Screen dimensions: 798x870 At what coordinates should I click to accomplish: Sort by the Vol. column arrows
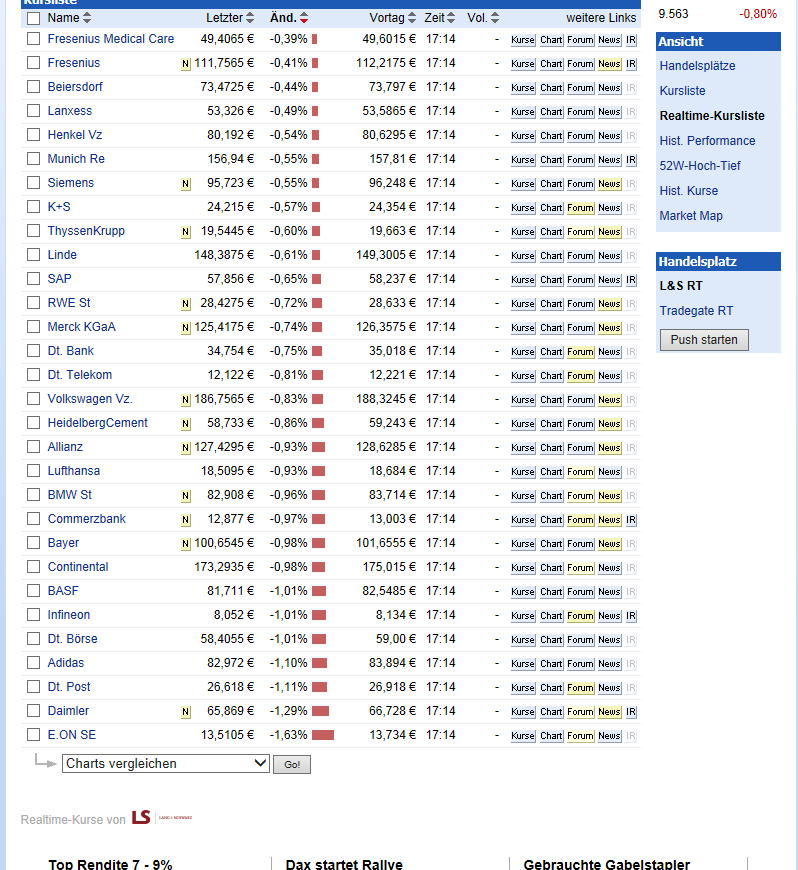click(x=495, y=18)
